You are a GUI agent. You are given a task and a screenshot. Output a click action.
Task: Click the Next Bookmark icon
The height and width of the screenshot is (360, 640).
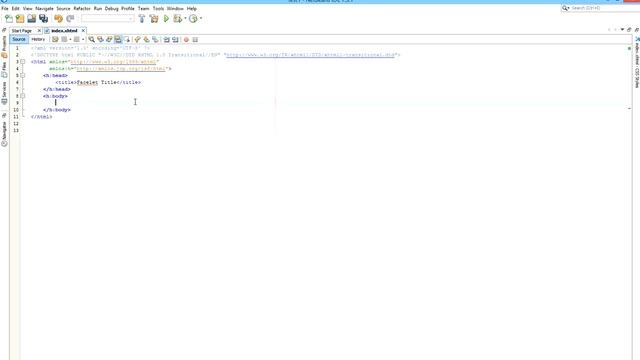tap(146, 40)
